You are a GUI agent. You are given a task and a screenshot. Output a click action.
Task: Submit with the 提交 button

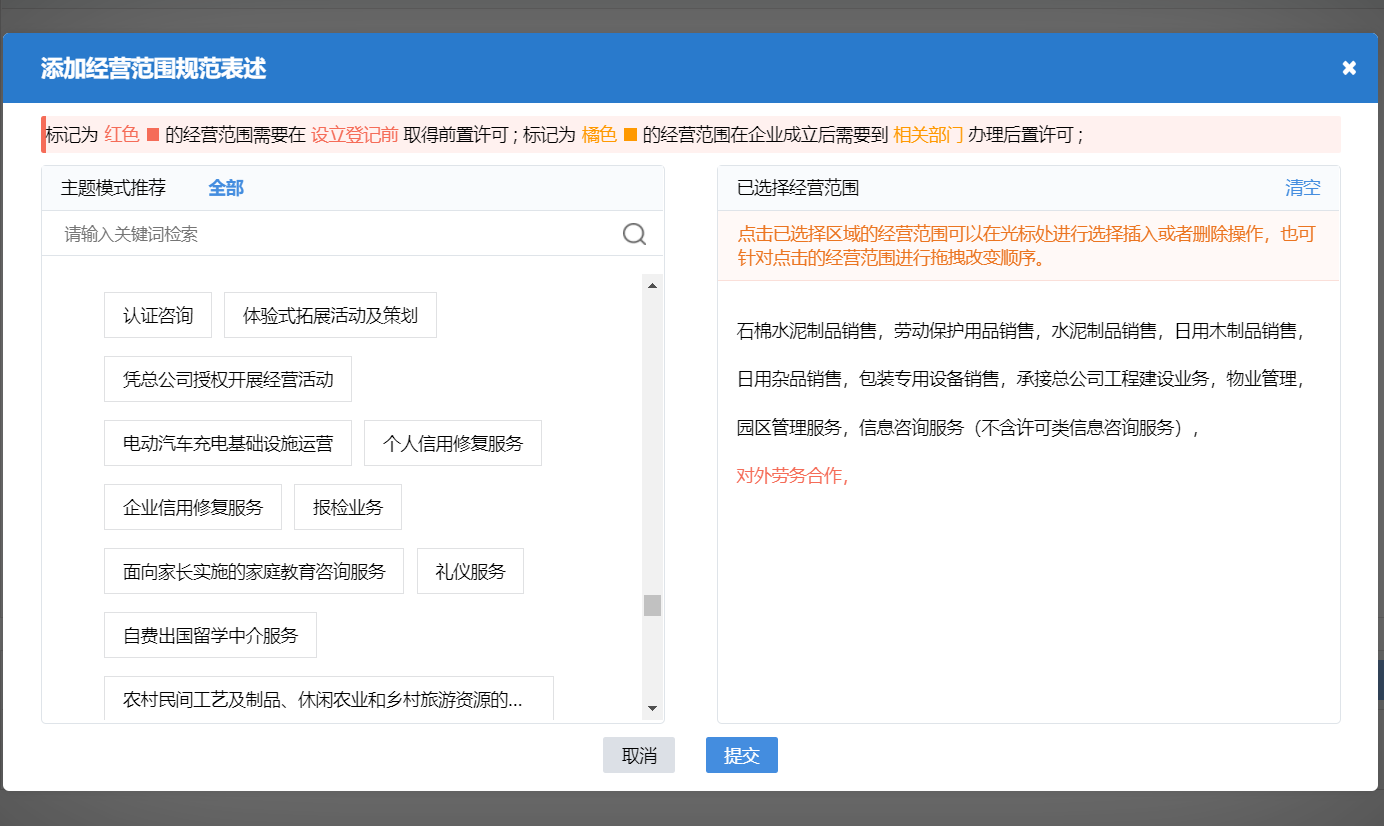[x=741, y=755]
